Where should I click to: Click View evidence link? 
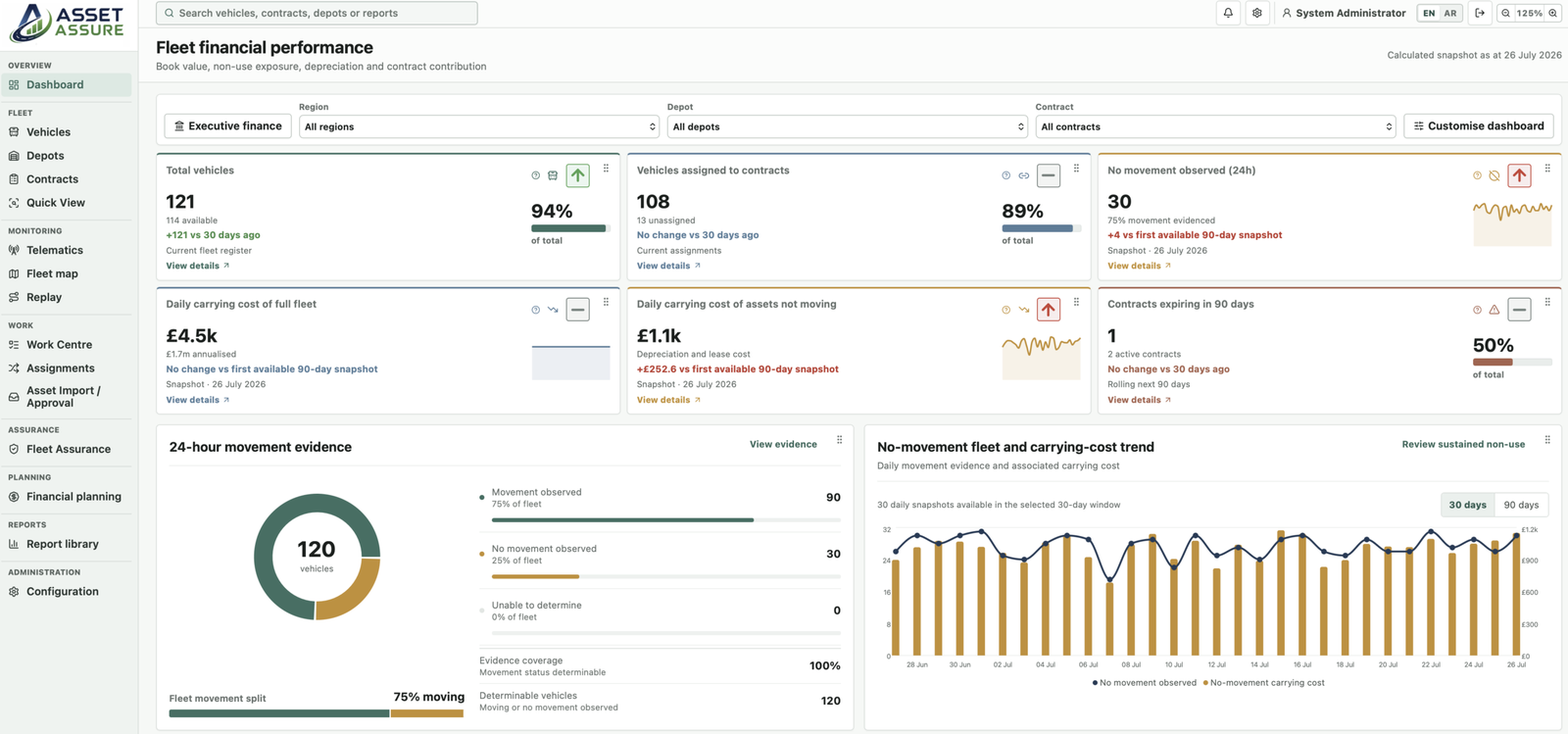[783, 444]
